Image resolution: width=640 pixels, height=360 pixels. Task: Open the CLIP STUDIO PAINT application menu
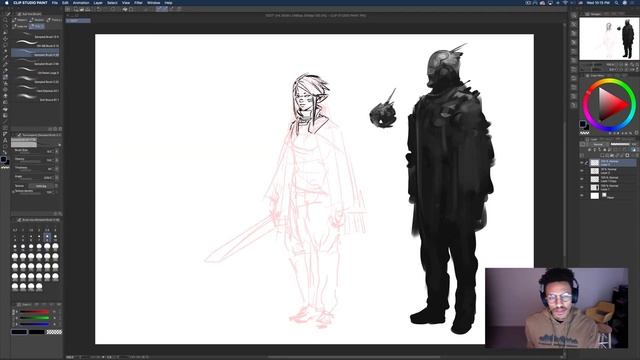pyautogui.click(x=30, y=2)
